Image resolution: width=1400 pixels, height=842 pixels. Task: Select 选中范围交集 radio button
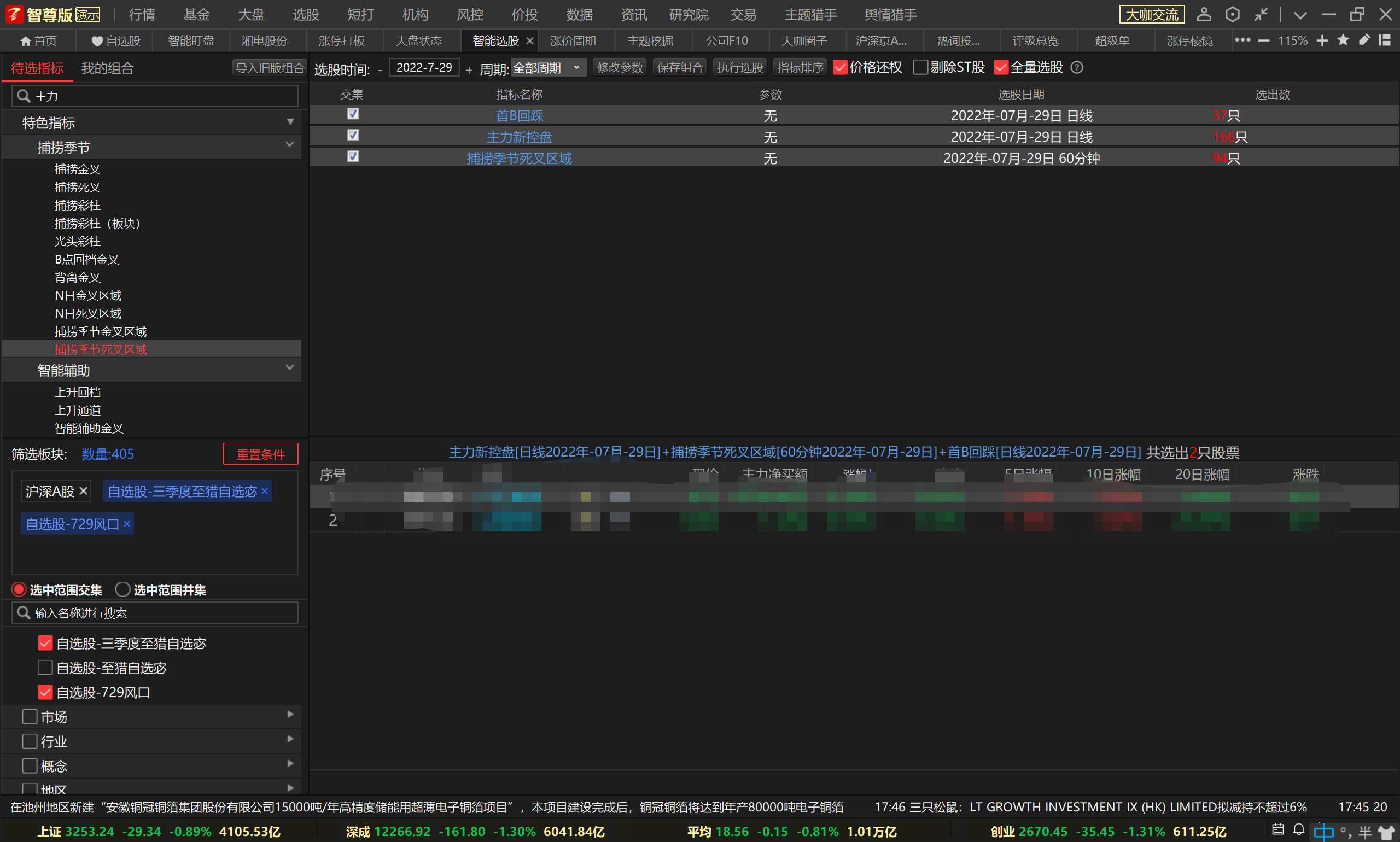[19, 589]
